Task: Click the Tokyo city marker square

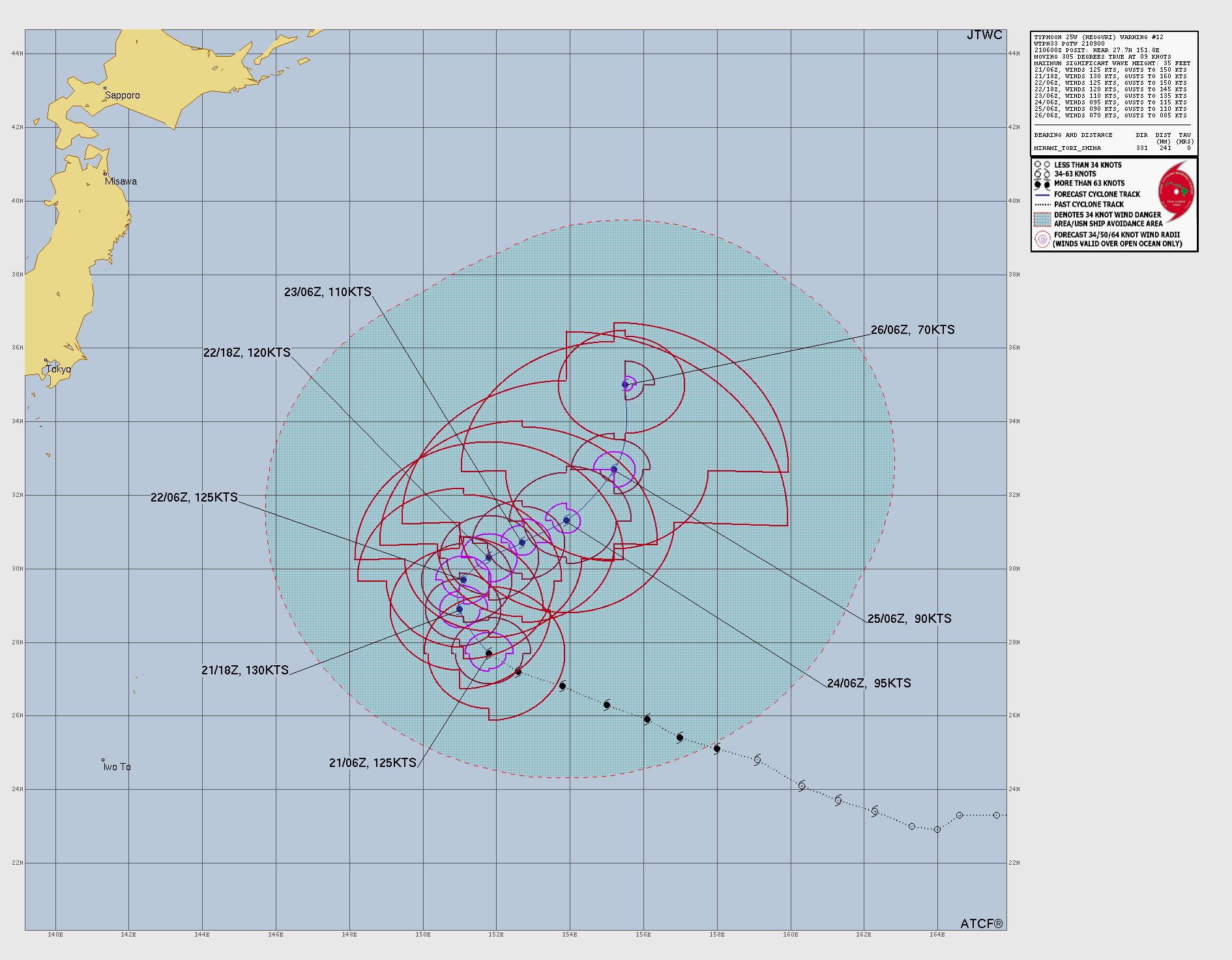Action: pos(46,361)
